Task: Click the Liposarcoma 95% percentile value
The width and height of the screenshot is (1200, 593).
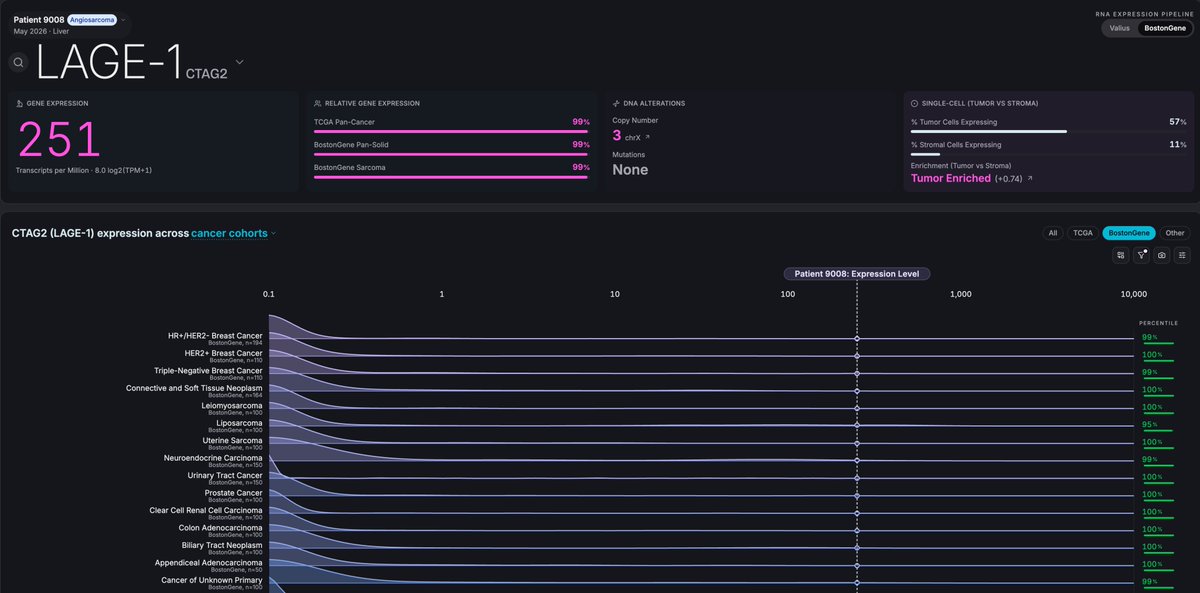Action: 1148,424
